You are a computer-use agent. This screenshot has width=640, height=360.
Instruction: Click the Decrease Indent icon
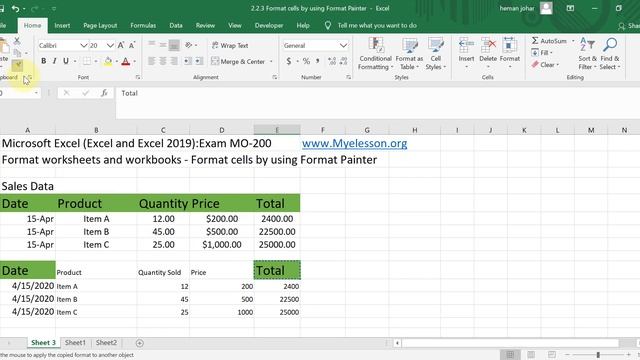[187, 61]
